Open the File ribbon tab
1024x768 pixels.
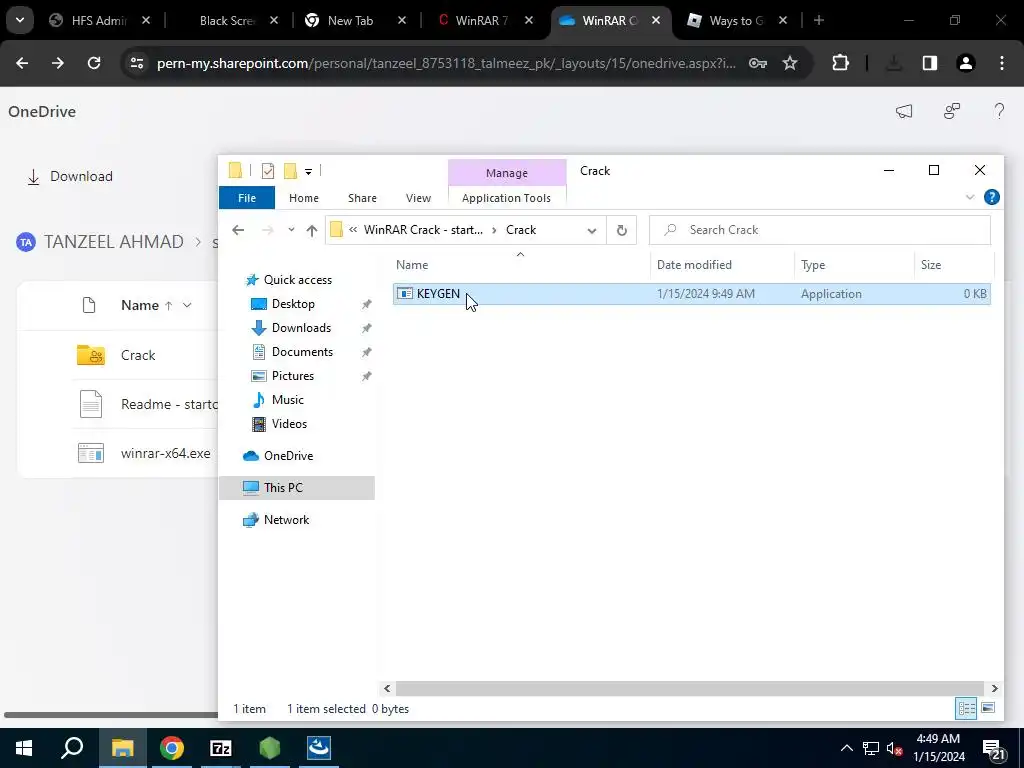[x=247, y=198]
